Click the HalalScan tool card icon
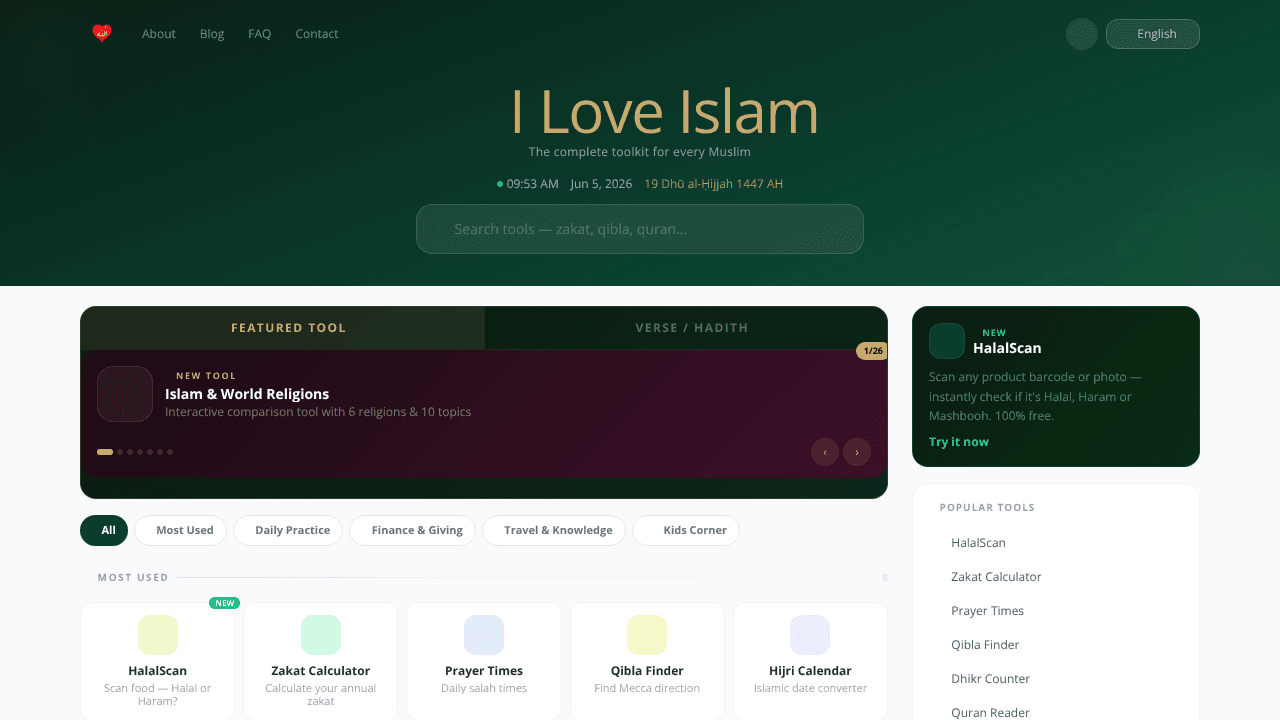Screen dimensions: 1280x720 [158, 635]
